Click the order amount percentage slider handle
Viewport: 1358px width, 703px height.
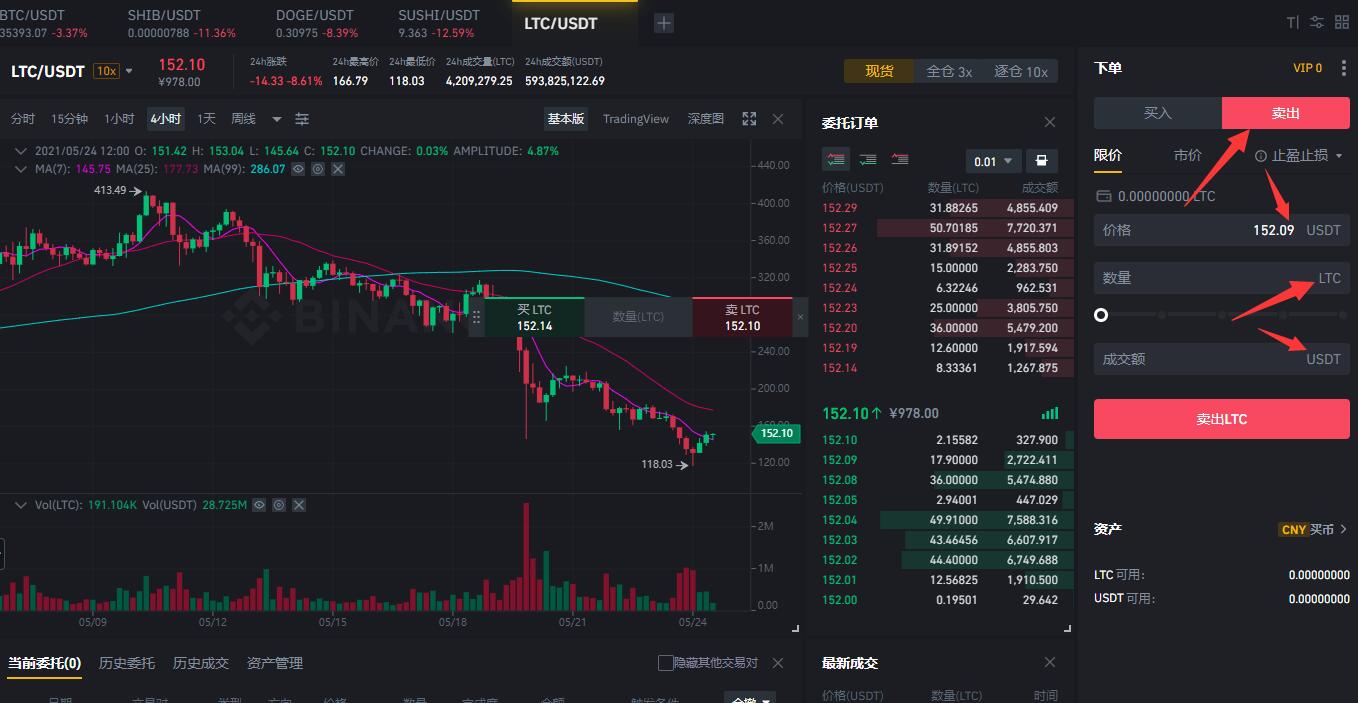(1101, 315)
